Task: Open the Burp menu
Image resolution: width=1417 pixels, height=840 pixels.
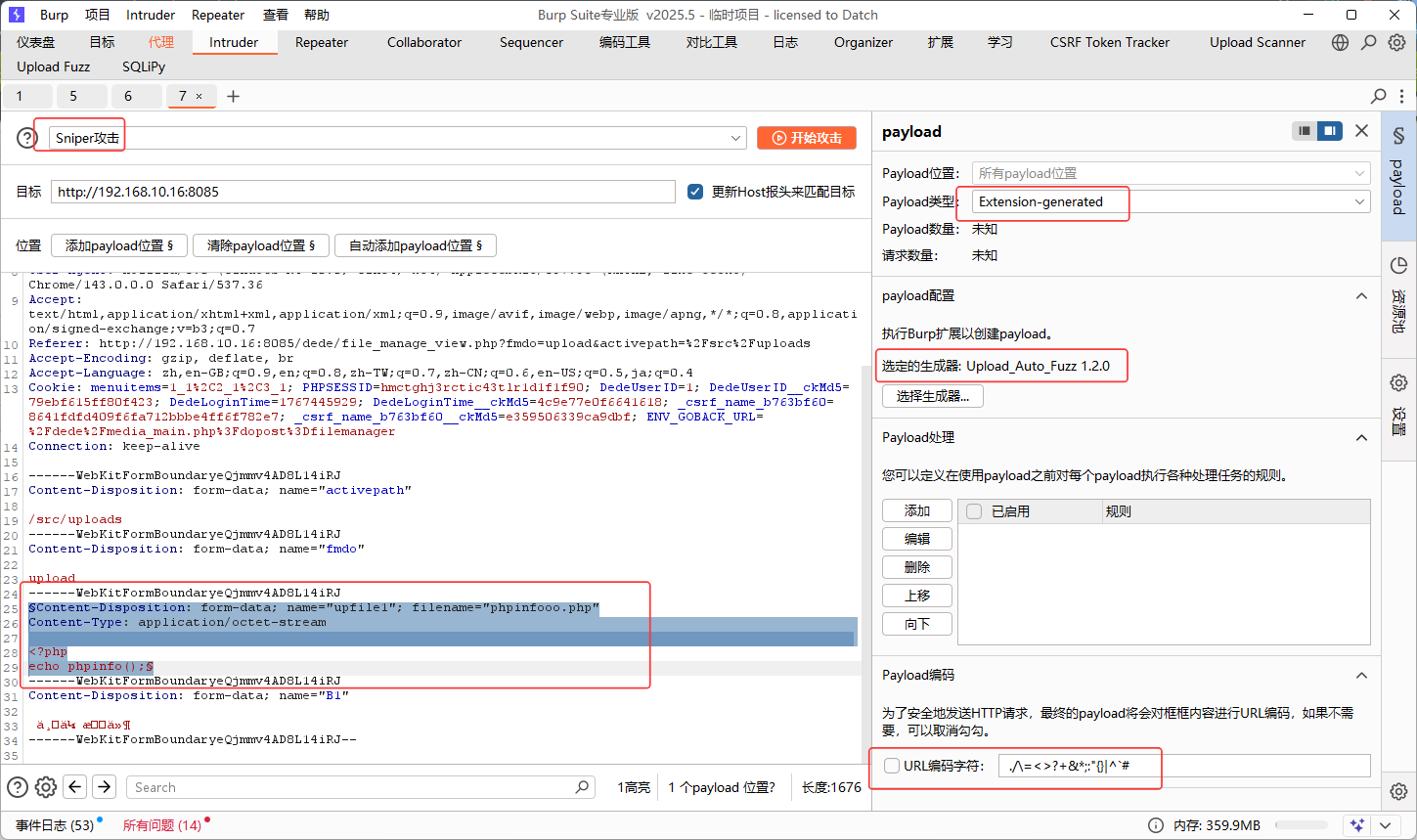Action: (x=54, y=15)
